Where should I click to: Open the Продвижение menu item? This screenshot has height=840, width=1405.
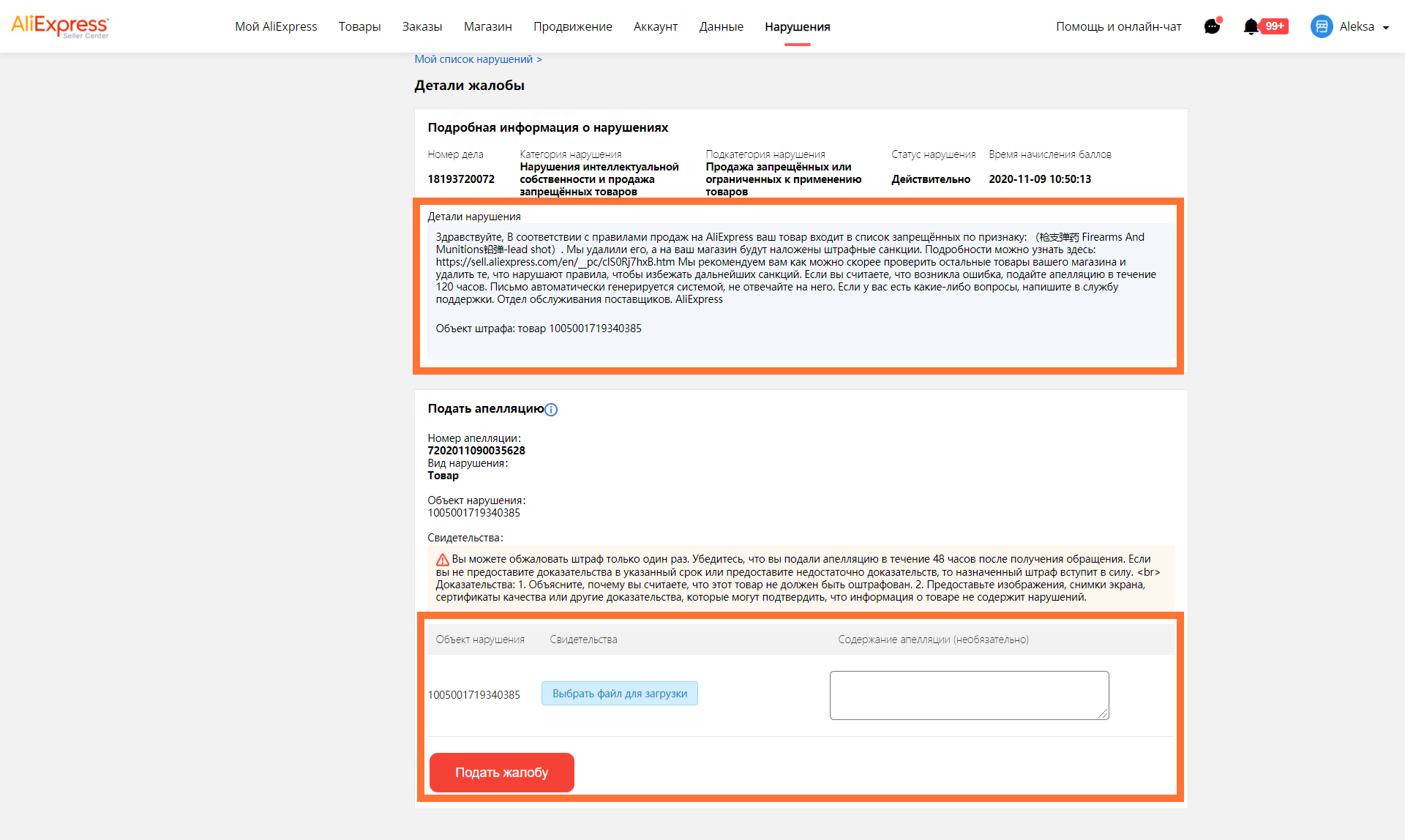[572, 26]
